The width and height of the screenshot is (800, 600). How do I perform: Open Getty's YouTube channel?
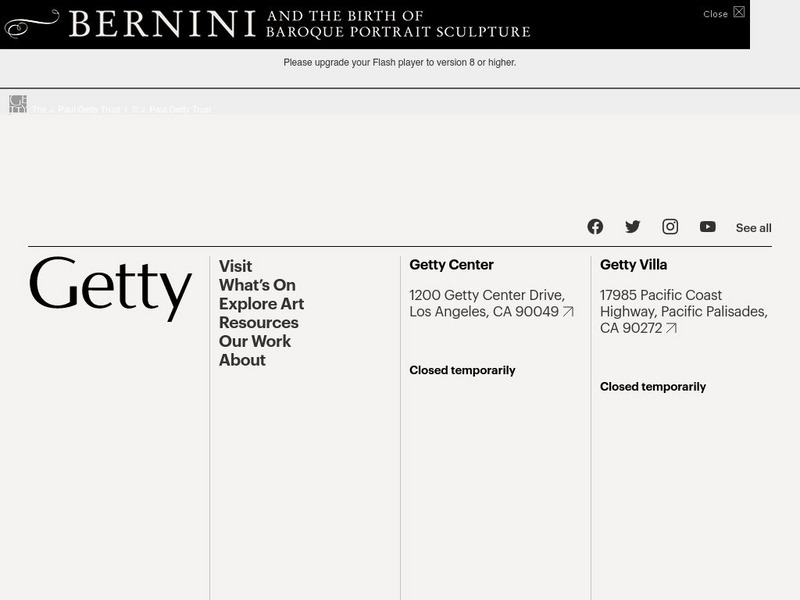(x=709, y=227)
